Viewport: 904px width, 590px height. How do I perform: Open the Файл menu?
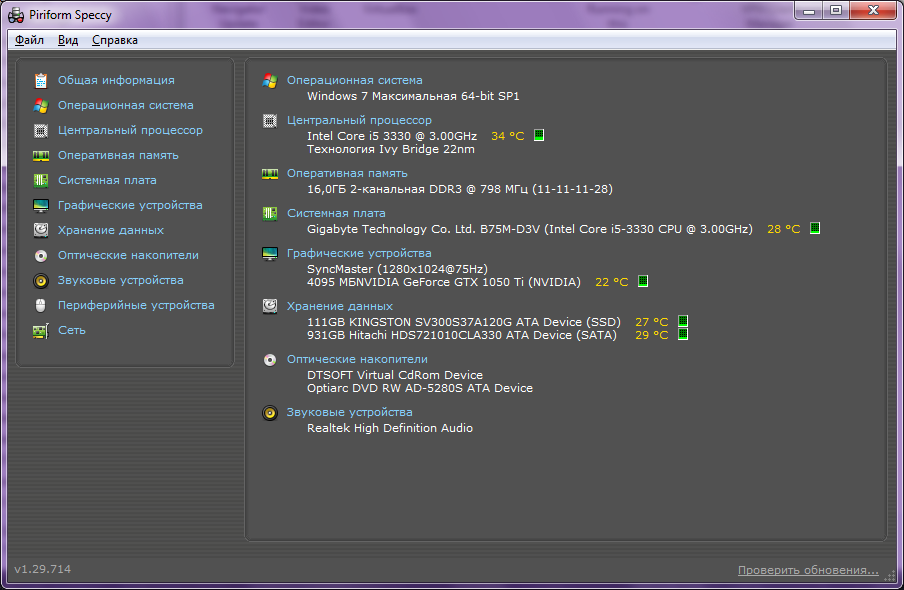(29, 40)
